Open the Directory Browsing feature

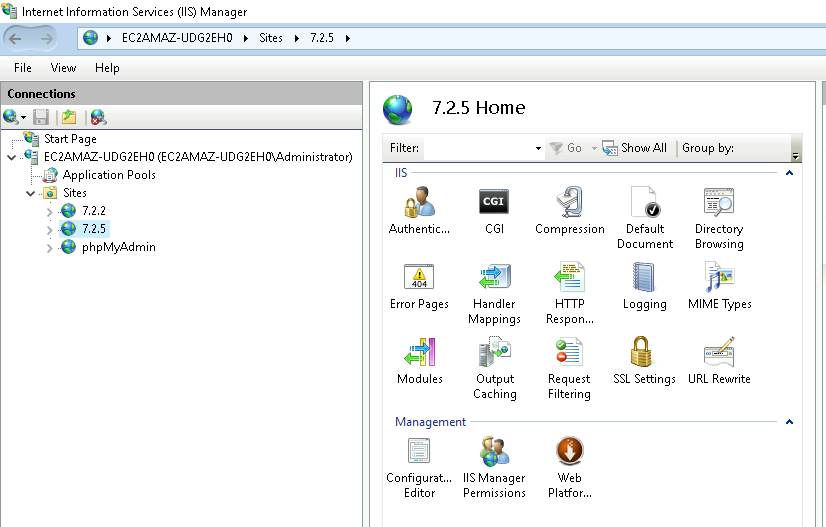pos(719,218)
